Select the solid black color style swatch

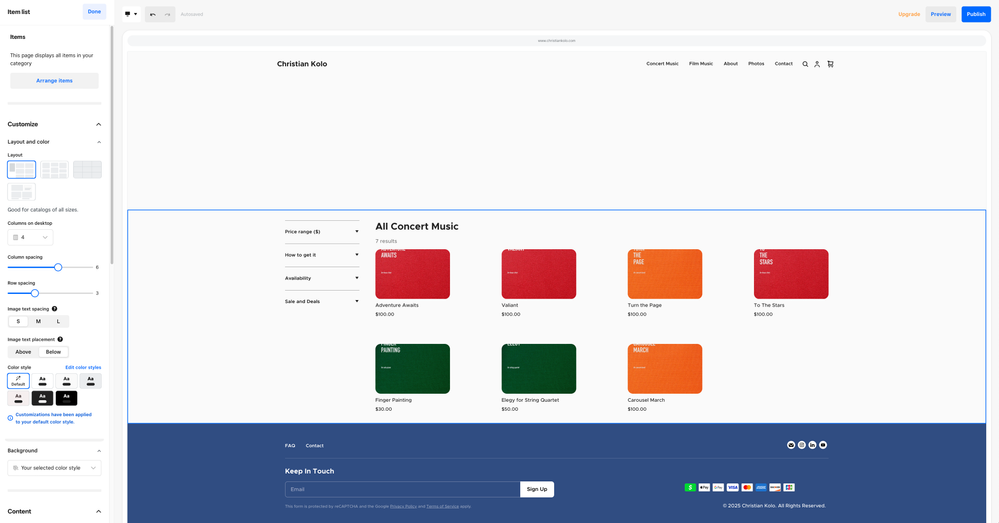click(66, 398)
